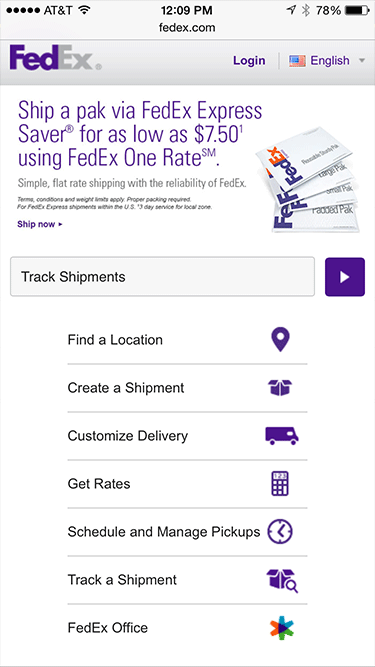The height and width of the screenshot is (667, 375).
Task: Tap the map pin location icon
Action: click(280, 339)
